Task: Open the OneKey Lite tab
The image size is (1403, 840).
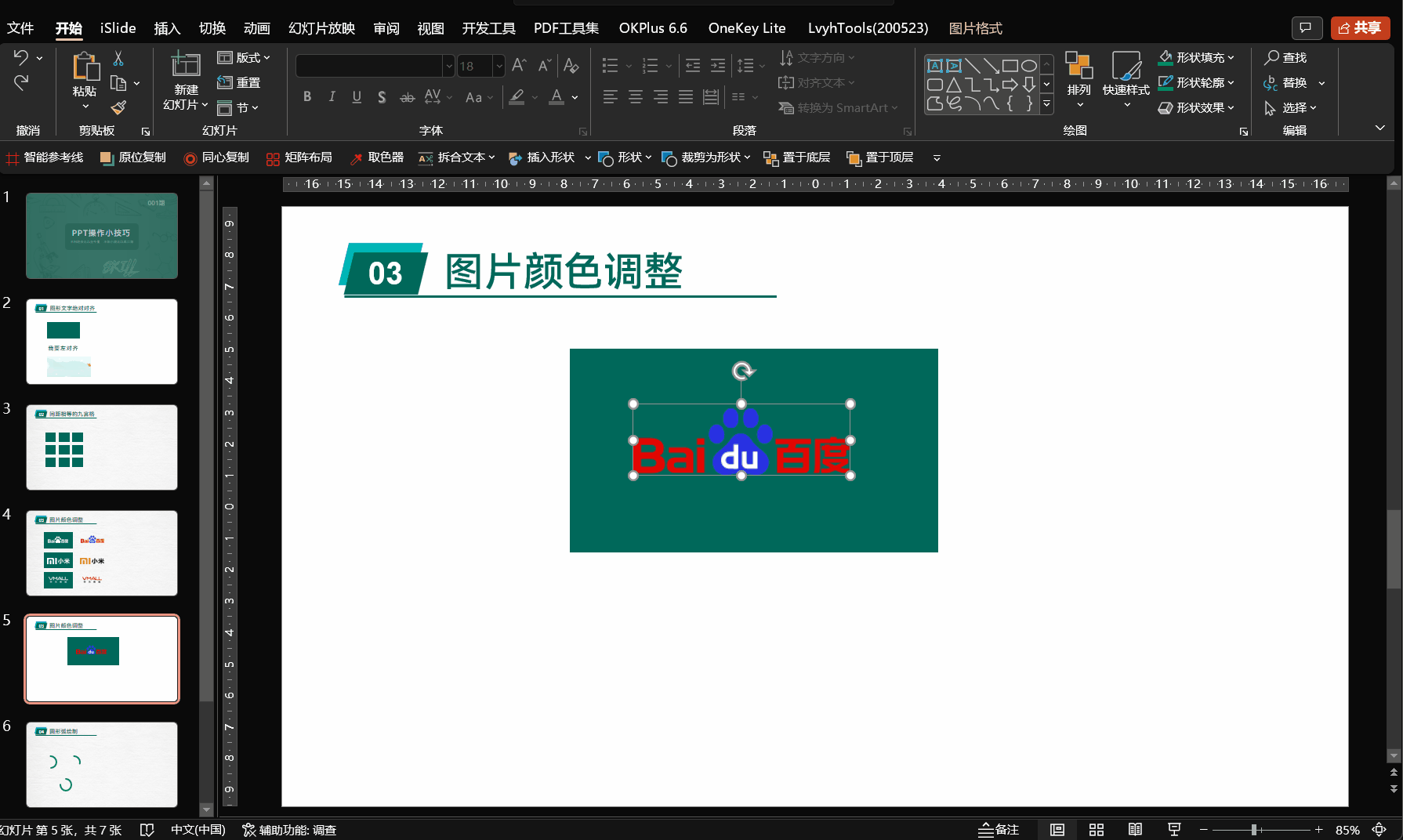Action: (x=747, y=28)
